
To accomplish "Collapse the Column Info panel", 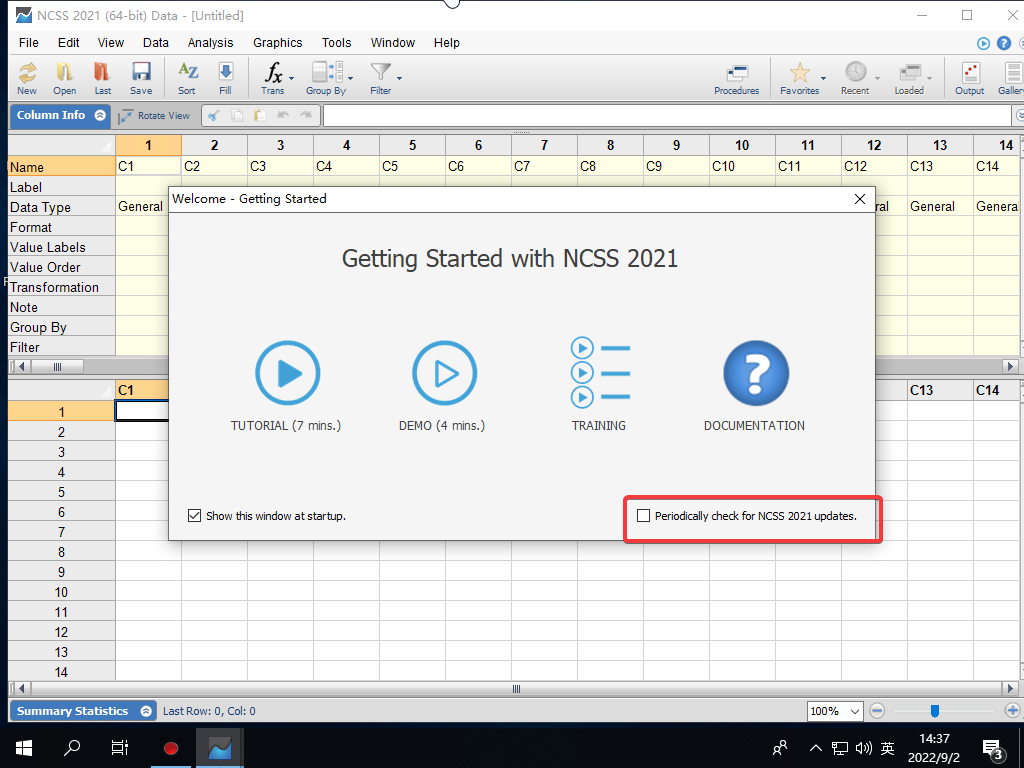I will click(100, 115).
